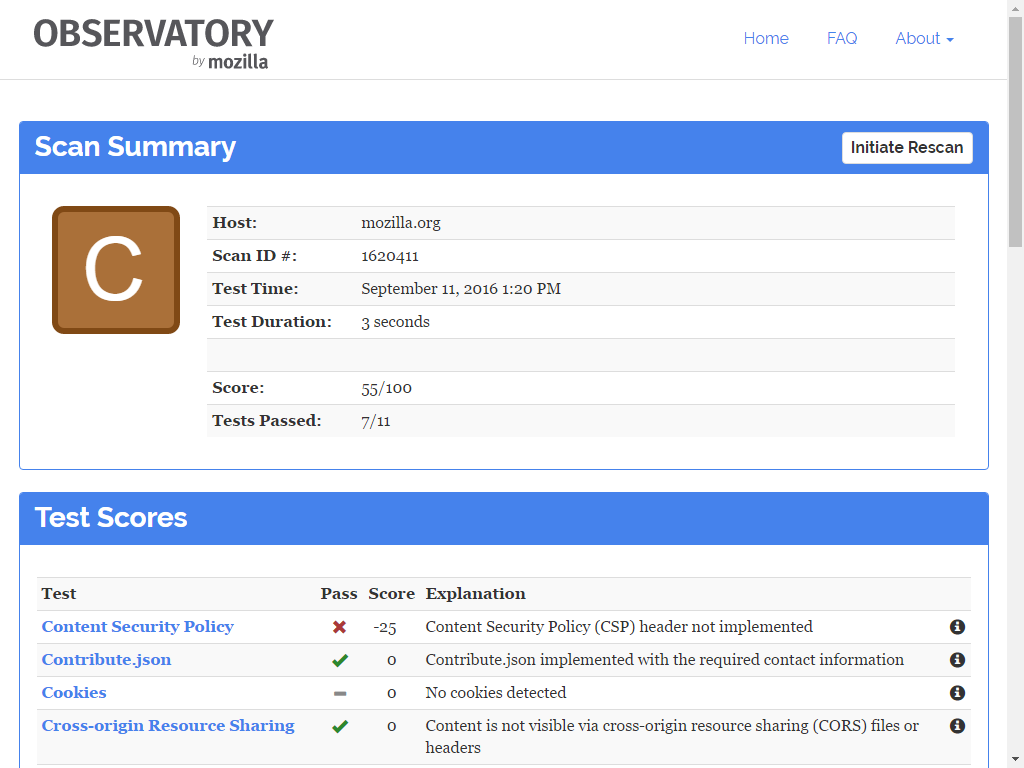The image size is (1024, 768).
Task: Click the info icon for Contribute.json row
Action: [957, 660]
